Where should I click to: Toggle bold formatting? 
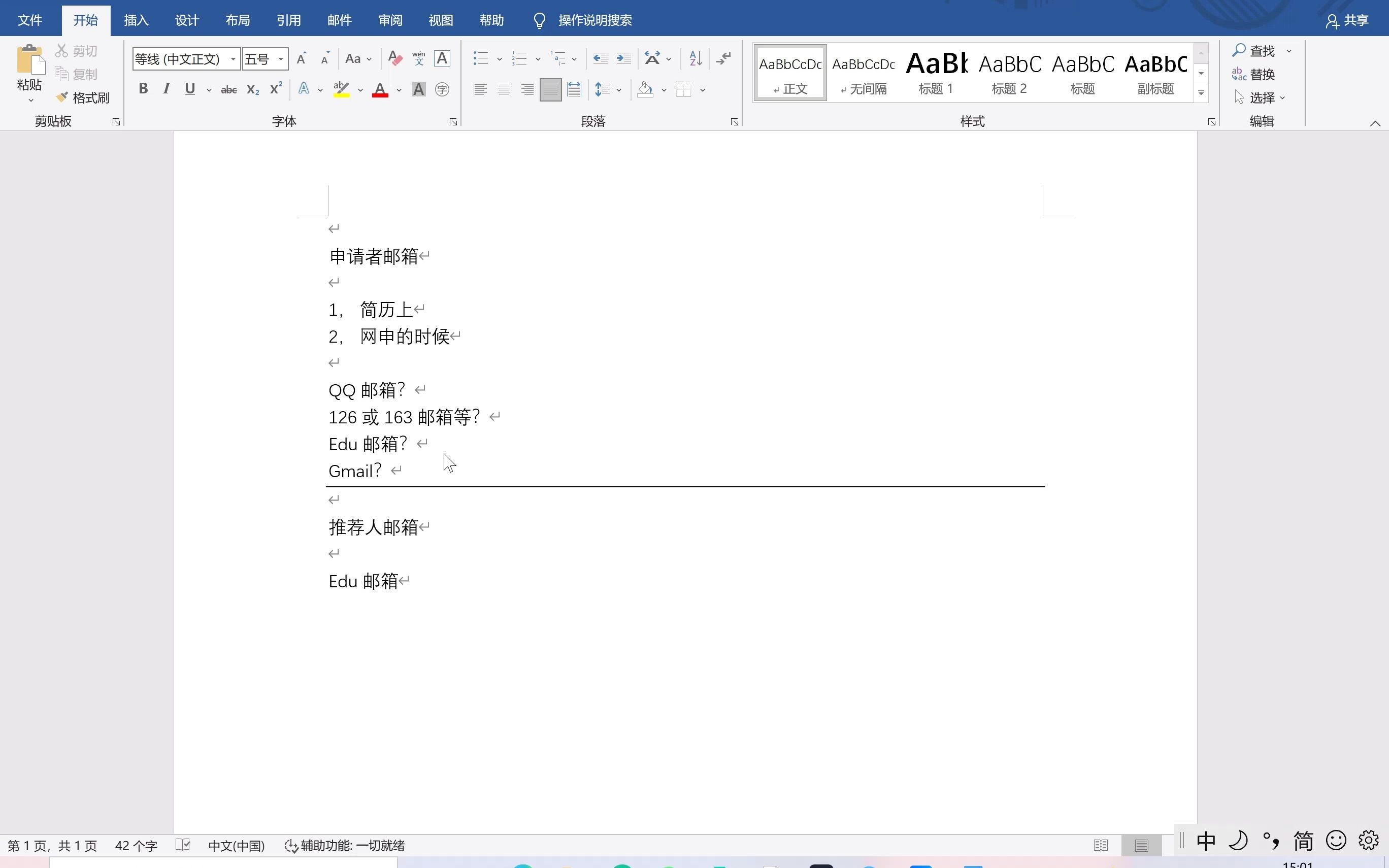pyautogui.click(x=144, y=88)
